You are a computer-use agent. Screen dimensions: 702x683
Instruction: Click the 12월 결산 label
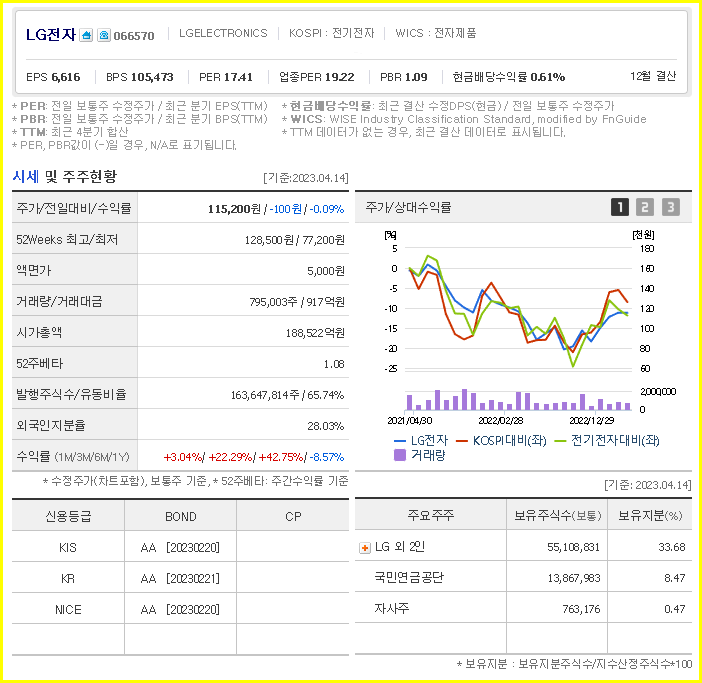tap(653, 76)
